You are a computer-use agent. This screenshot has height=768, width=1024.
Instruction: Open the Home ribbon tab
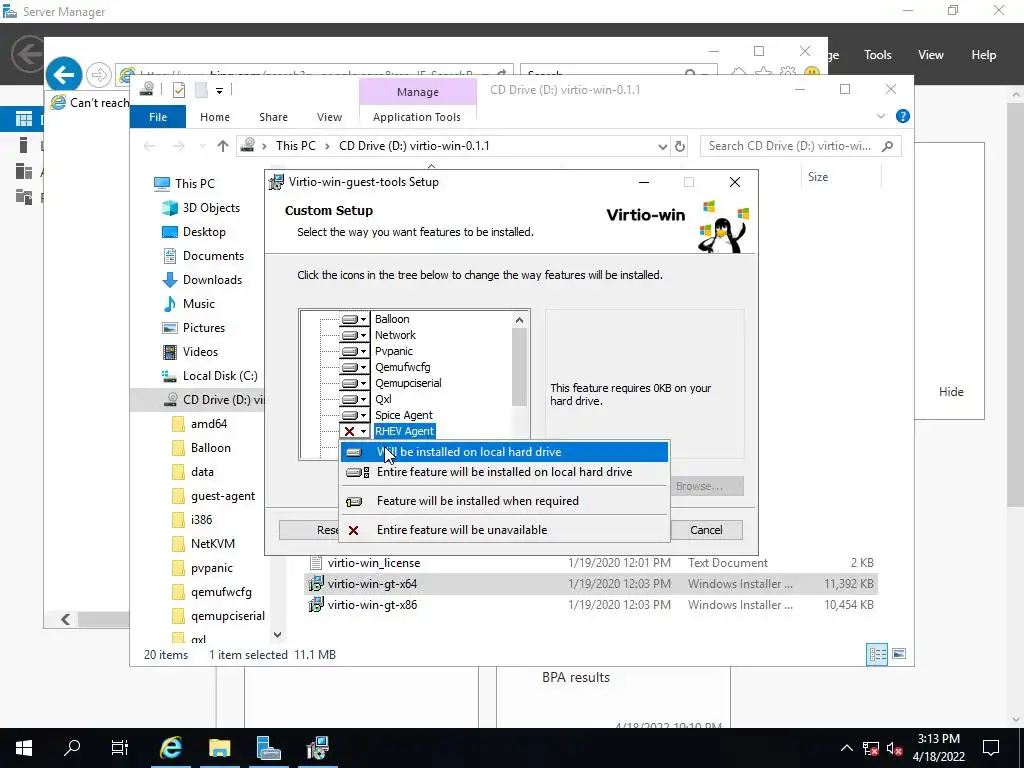[215, 117]
